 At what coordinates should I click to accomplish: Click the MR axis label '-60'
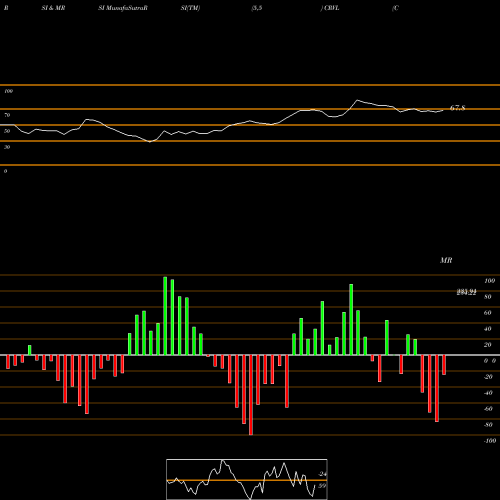tap(488, 409)
